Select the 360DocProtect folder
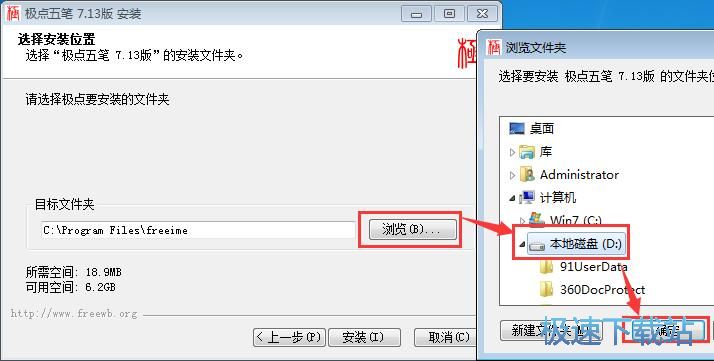This screenshot has width=714, height=361. point(602,290)
